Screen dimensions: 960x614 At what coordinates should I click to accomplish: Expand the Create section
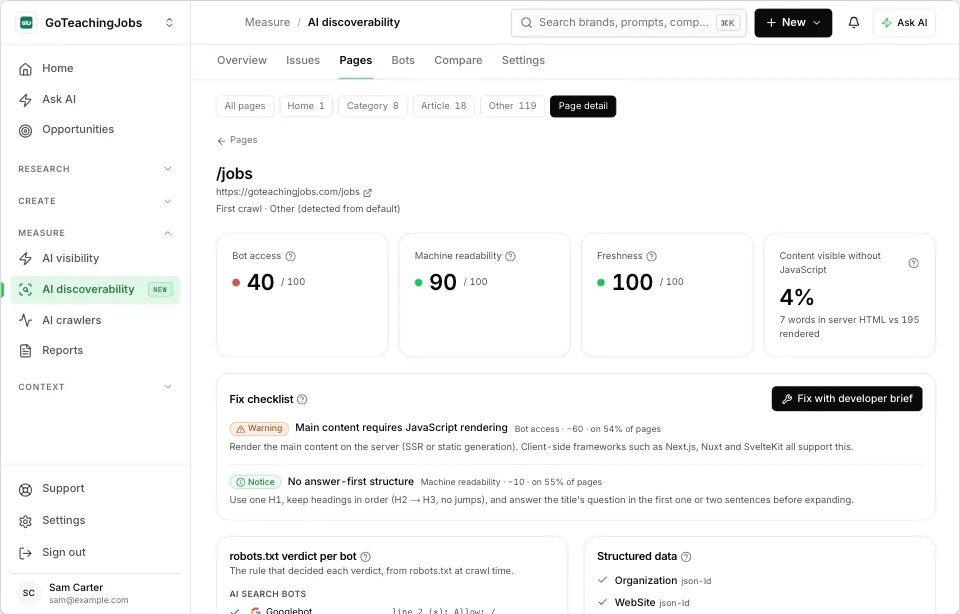pos(168,201)
